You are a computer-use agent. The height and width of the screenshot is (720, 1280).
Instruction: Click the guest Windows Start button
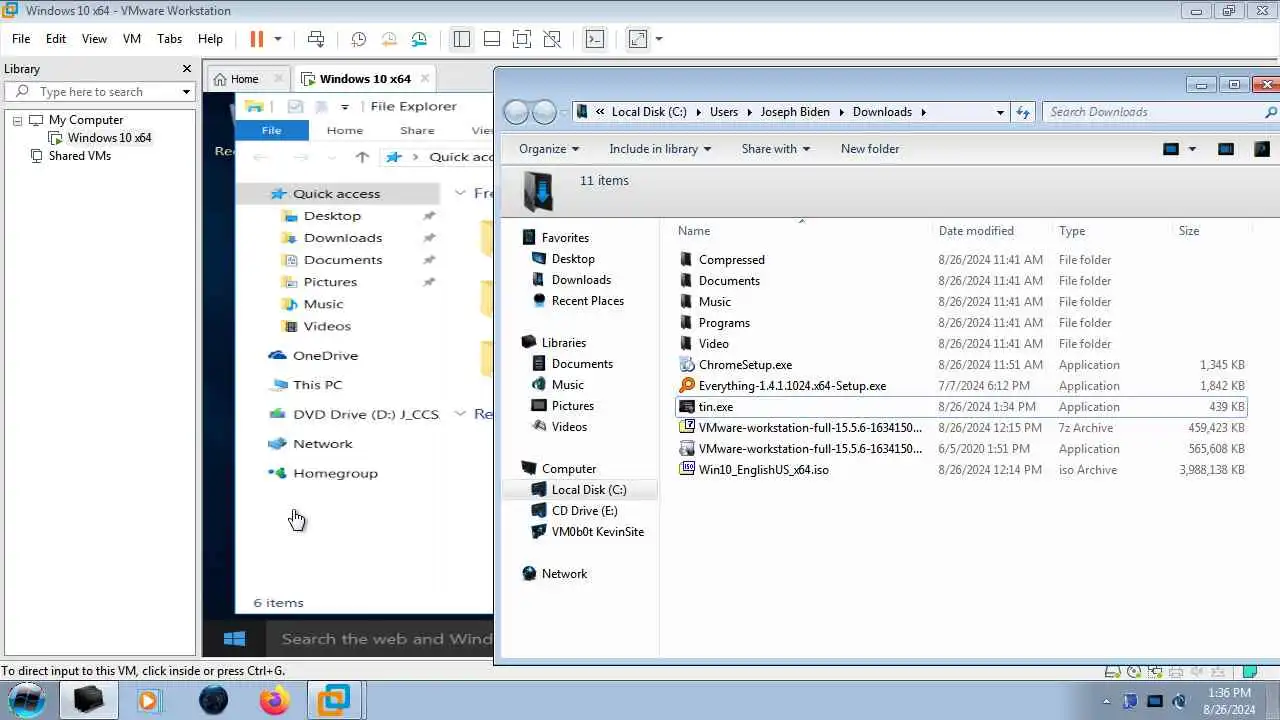click(235, 638)
